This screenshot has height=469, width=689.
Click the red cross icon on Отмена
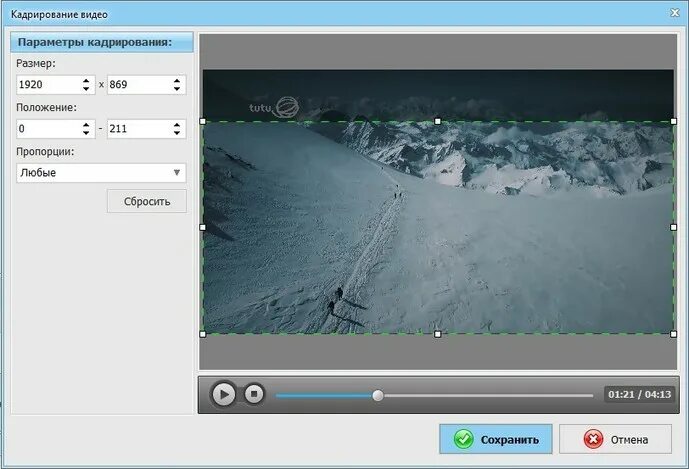click(x=593, y=439)
